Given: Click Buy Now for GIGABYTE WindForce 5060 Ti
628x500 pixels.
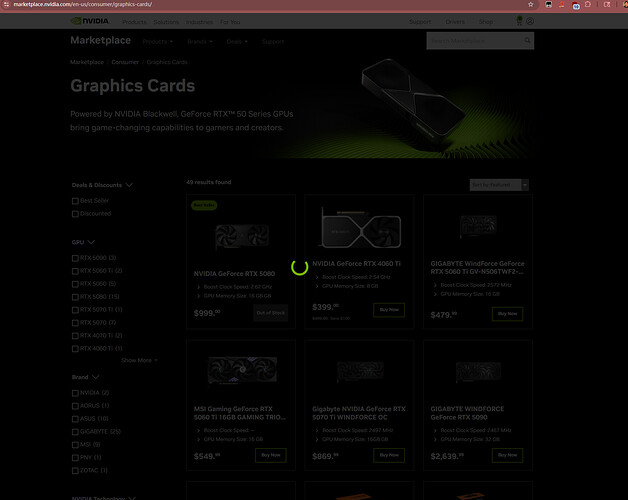Looking at the screenshot, I should click(507, 314).
